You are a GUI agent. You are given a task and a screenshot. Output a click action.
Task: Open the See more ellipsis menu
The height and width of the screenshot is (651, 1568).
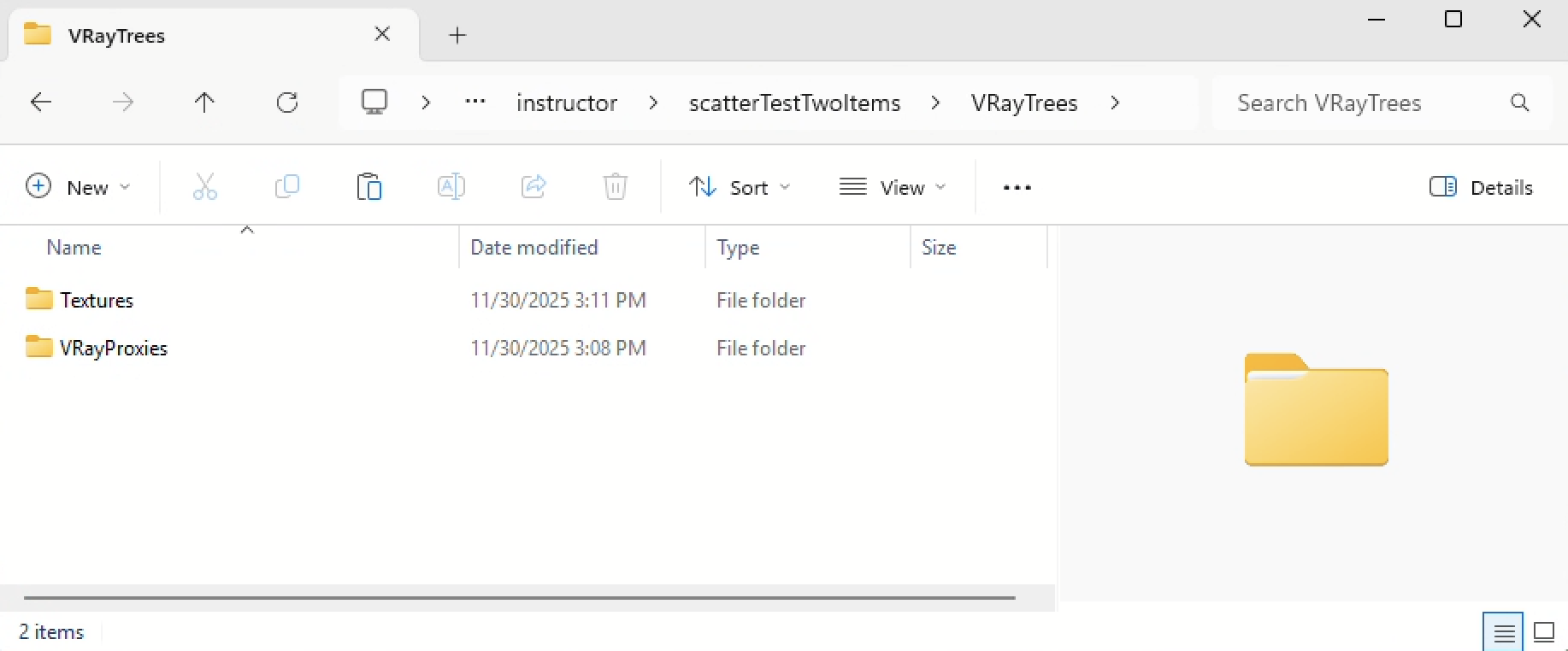coord(1017,187)
